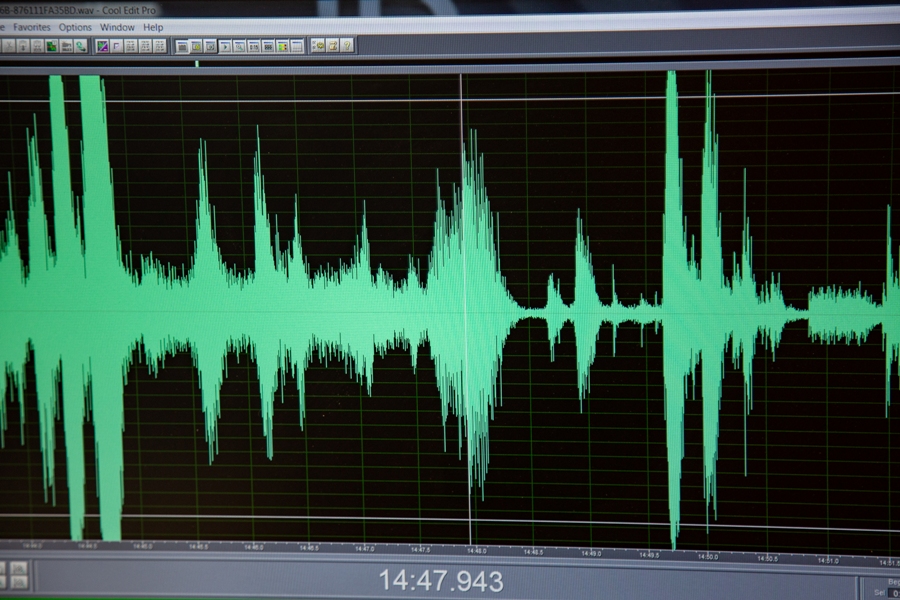900x600 pixels.
Task: Click the 14:47.943 time display
Action: (x=440, y=580)
